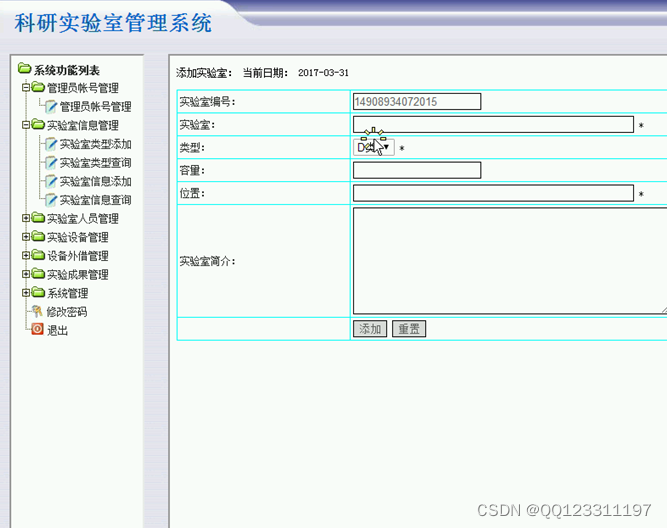Click the folder icon beside 实验设备管理

click(38, 236)
